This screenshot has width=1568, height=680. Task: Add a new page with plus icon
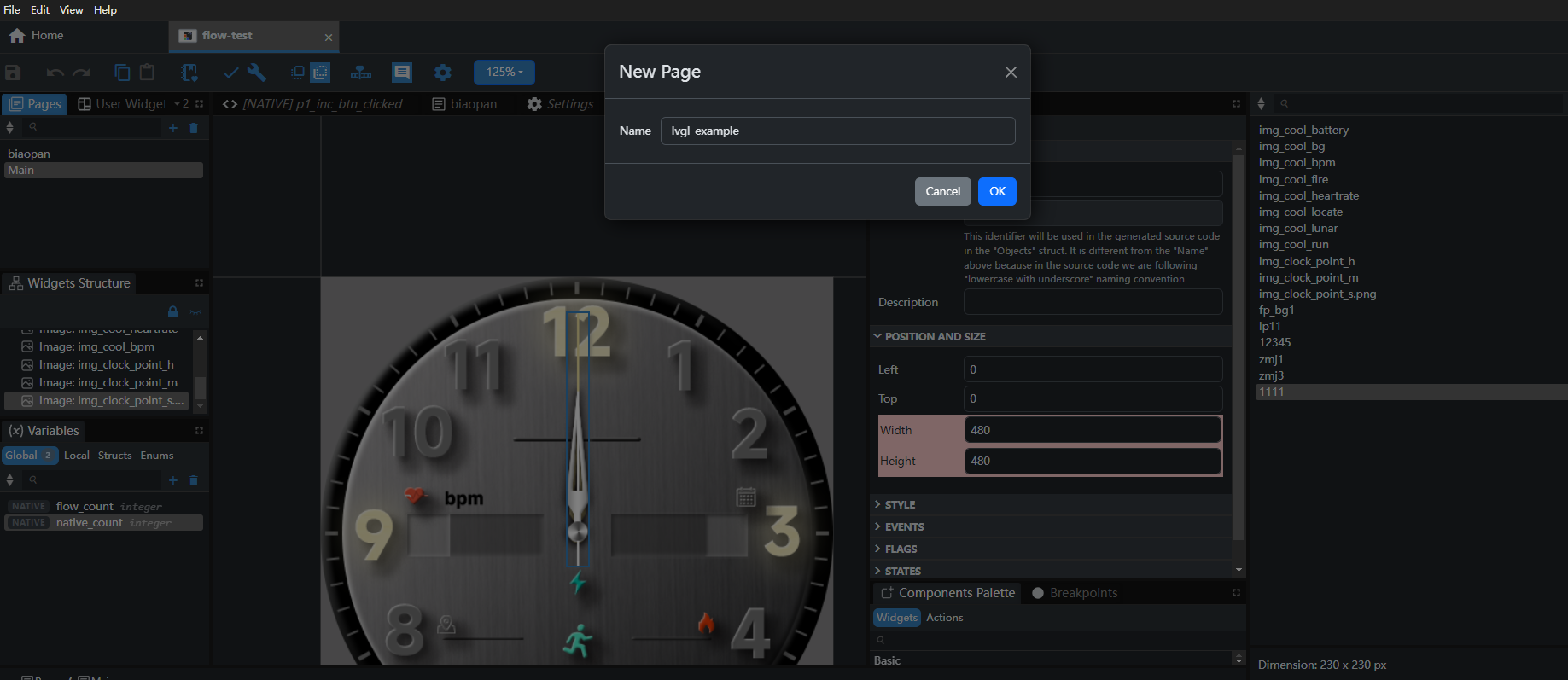pyautogui.click(x=173, y=128)
